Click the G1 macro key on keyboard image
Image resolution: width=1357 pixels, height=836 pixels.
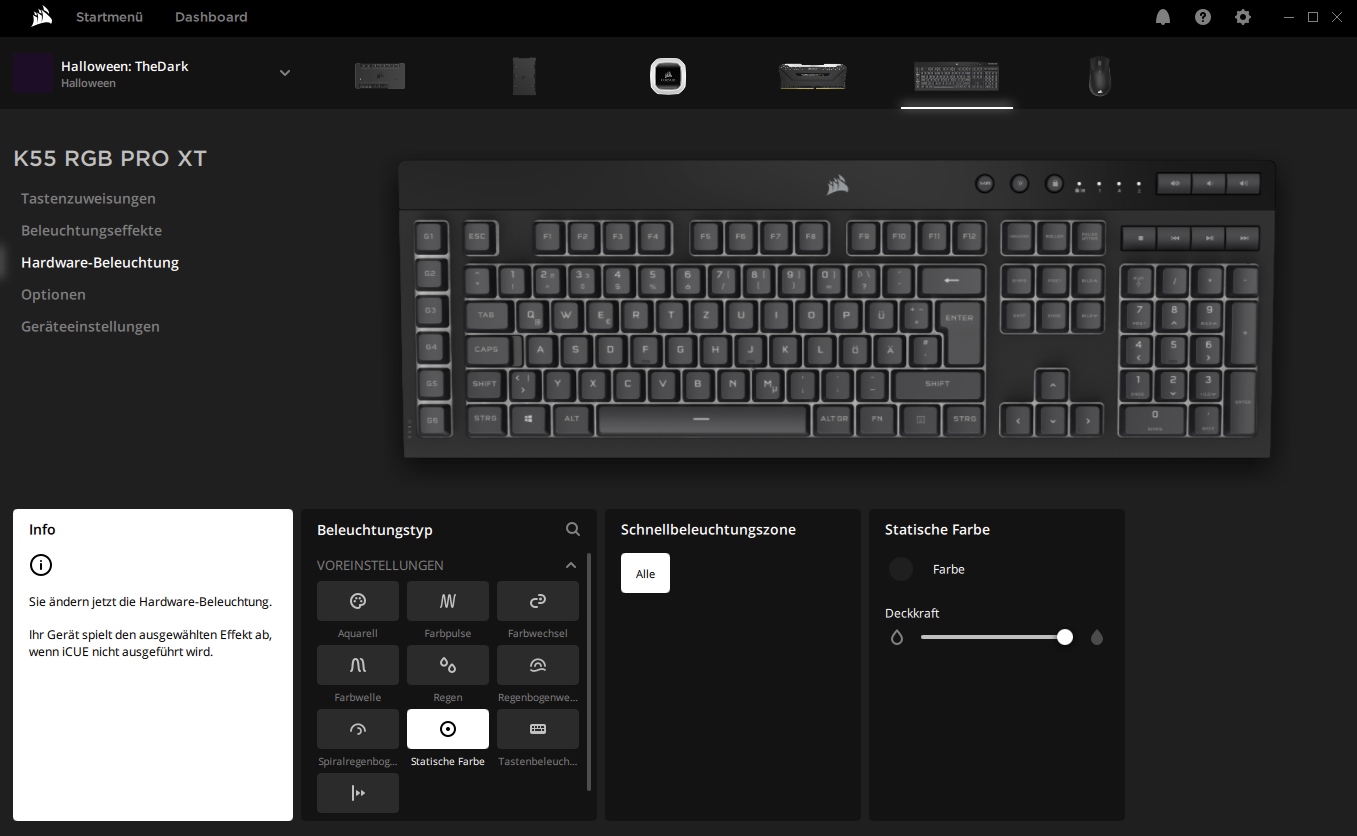point(430,236)
